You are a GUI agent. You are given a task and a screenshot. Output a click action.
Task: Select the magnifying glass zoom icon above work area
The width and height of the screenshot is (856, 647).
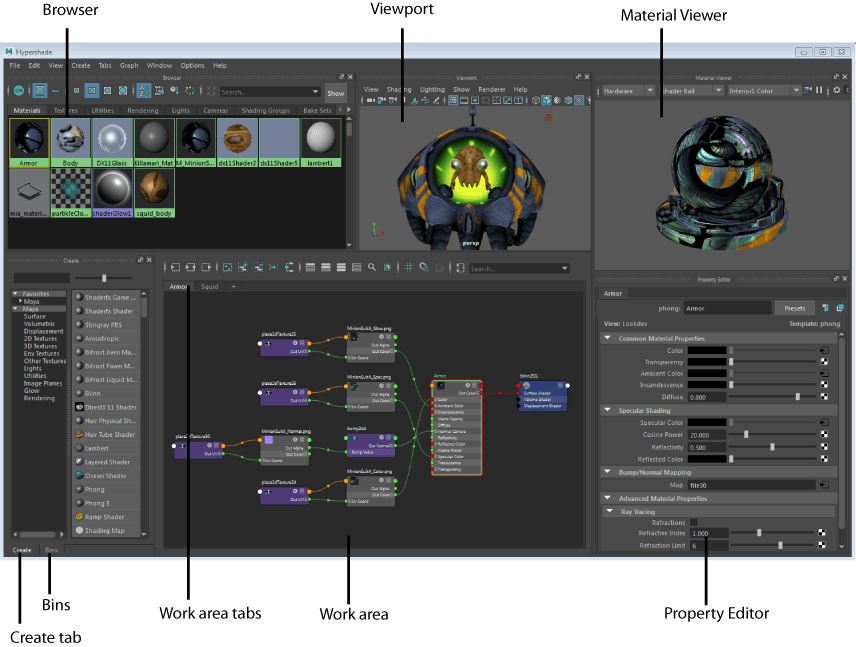pyautogui.click(x=373, y=266)
